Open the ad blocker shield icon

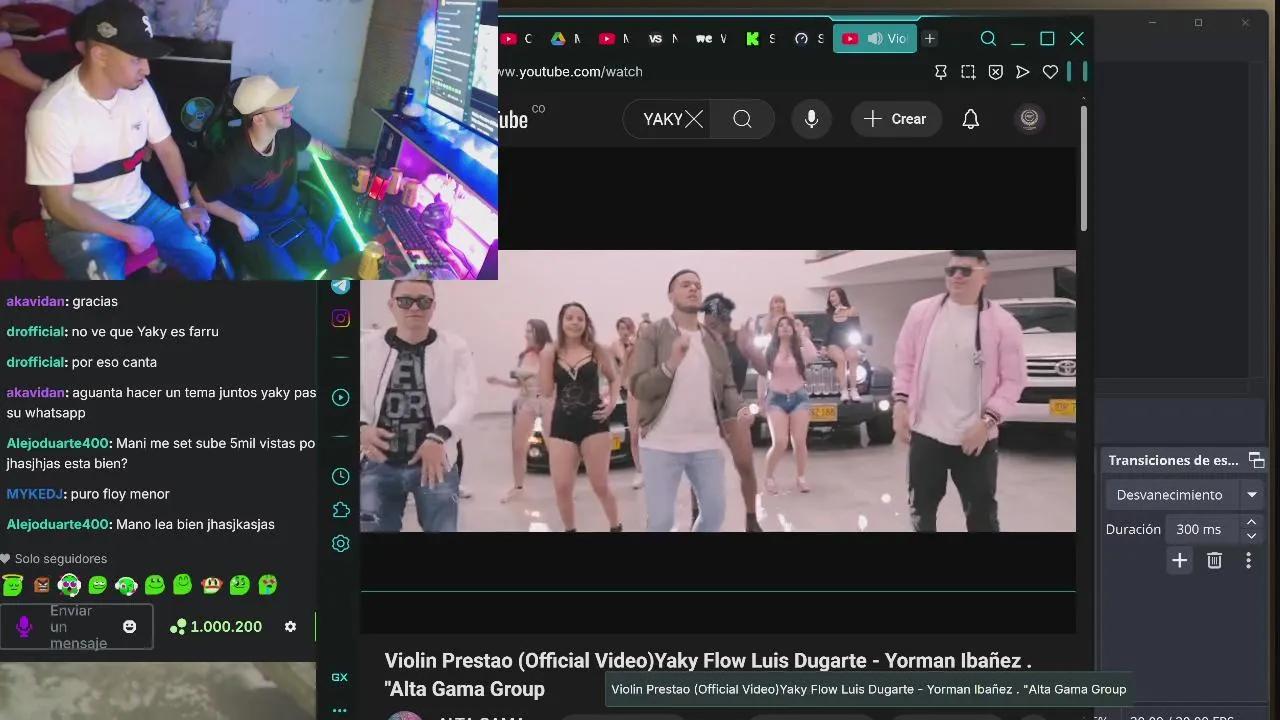pyautogui.click(x=996, y=72)
